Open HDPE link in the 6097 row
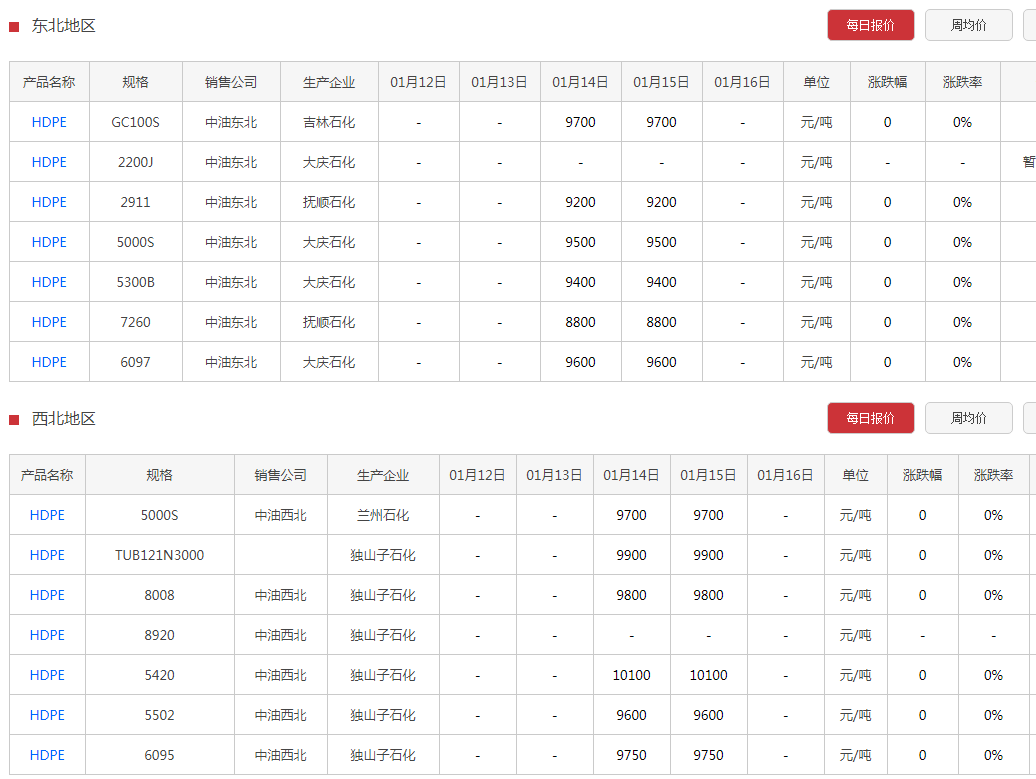1036x779 pixels. point(49,362)
